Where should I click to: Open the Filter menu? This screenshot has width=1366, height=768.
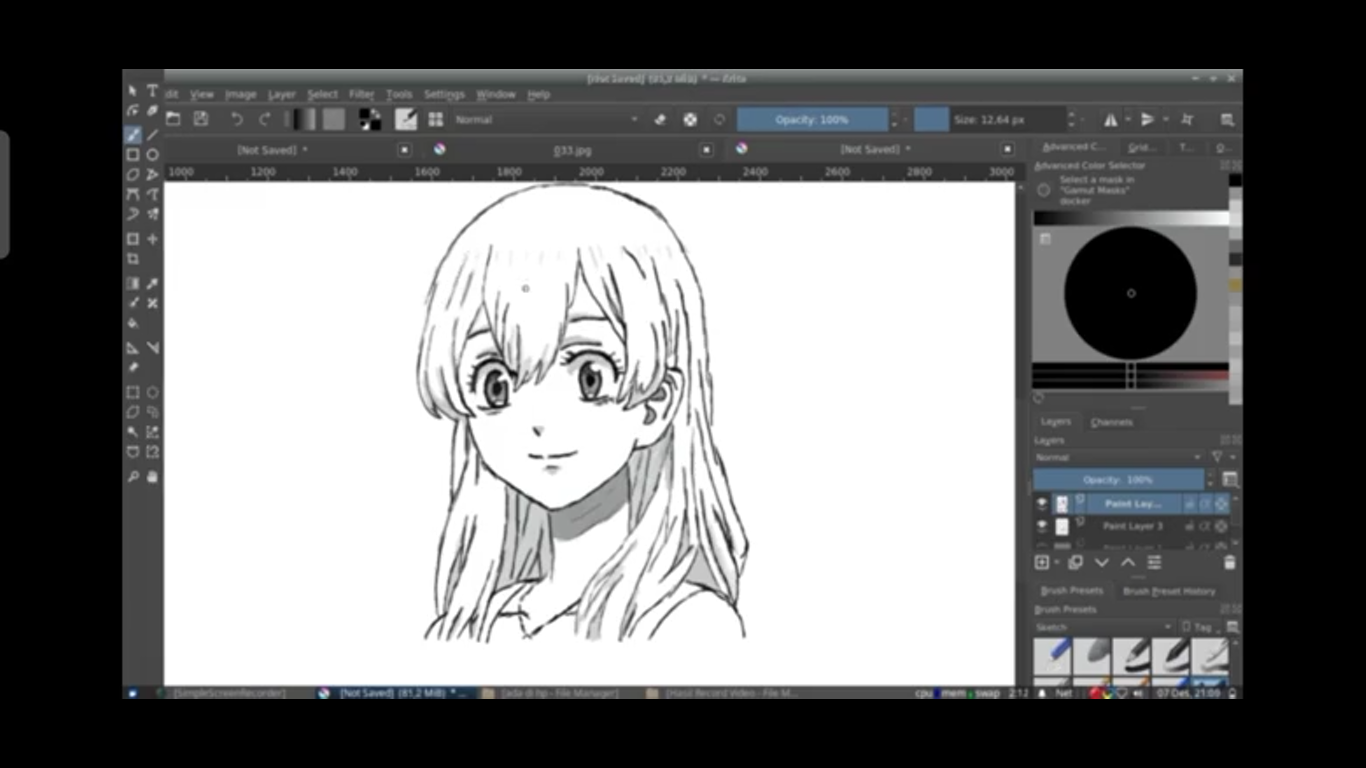coord(361,94)
